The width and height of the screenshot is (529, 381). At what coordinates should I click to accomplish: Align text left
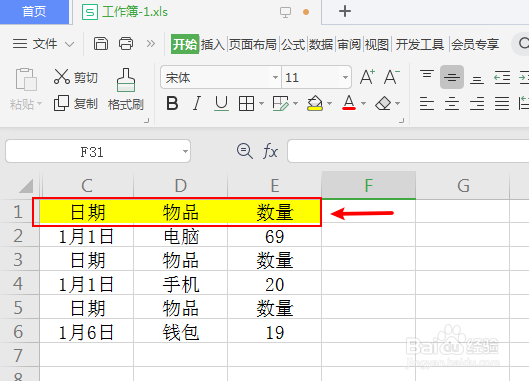point(427,103)
